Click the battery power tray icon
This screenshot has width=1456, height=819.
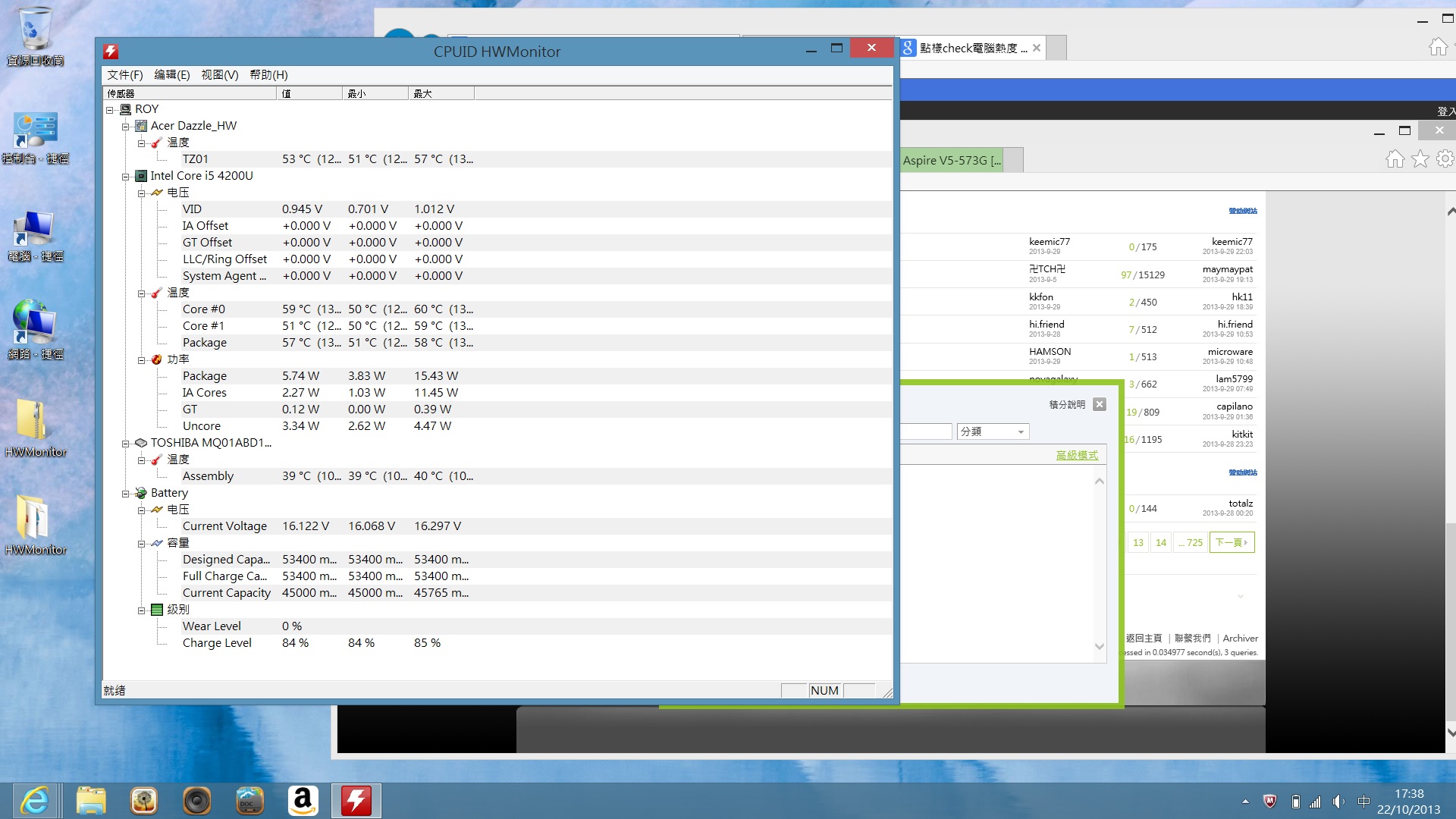[x=1295, y=802]
